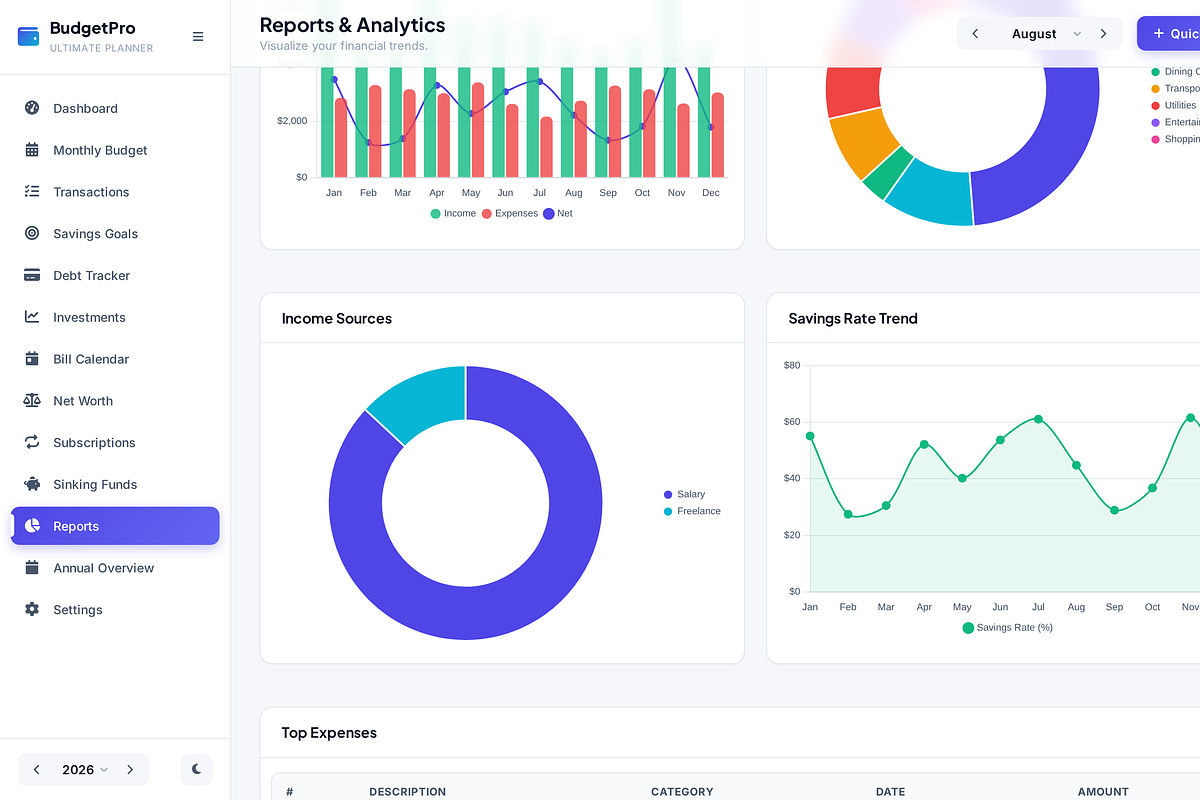This screenshot has height=800, width=1200.
Task: Click the Savings Rate Trend title
Action: click(853, 318)
